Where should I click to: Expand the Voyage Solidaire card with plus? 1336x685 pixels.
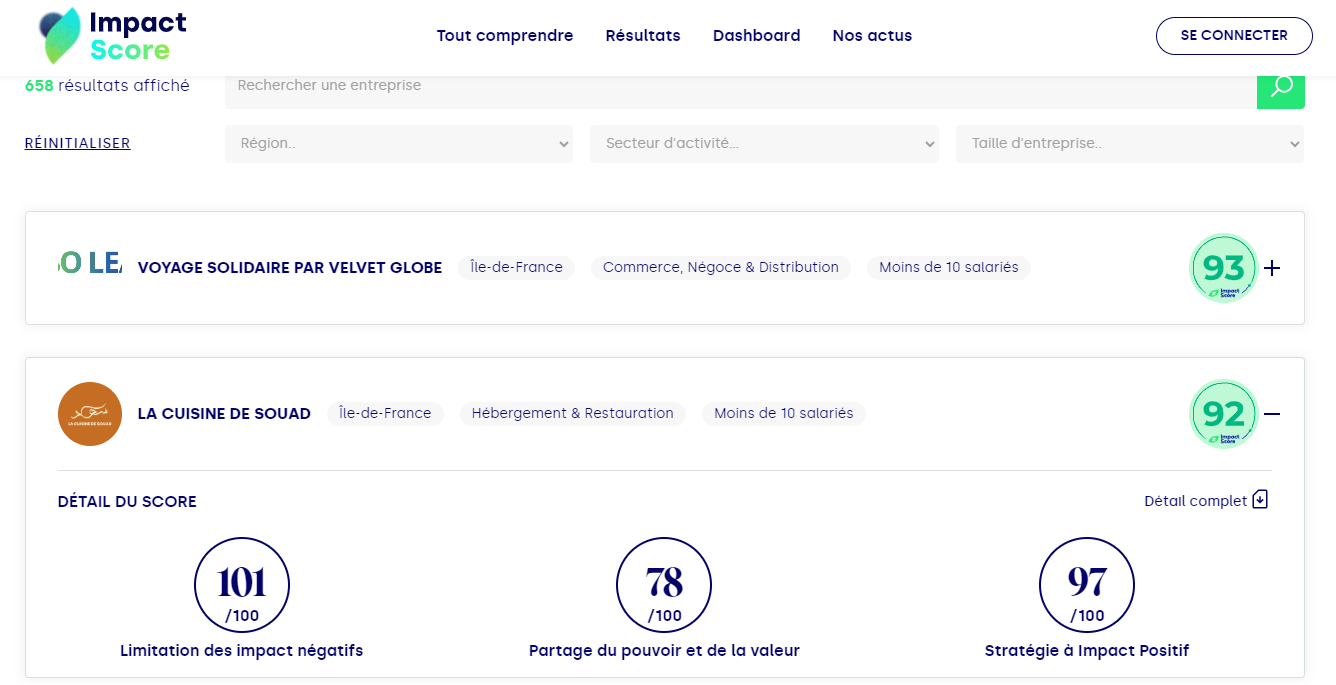(x=1272, y=268)
